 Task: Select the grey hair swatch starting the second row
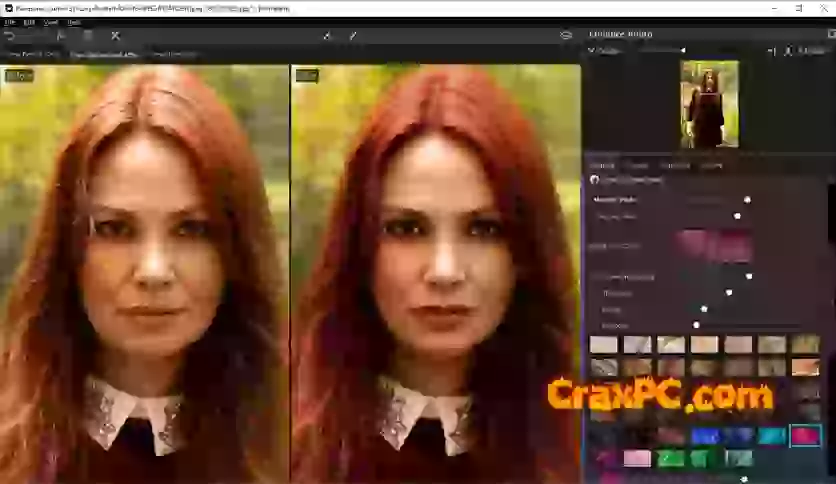[x=604, y=367]
